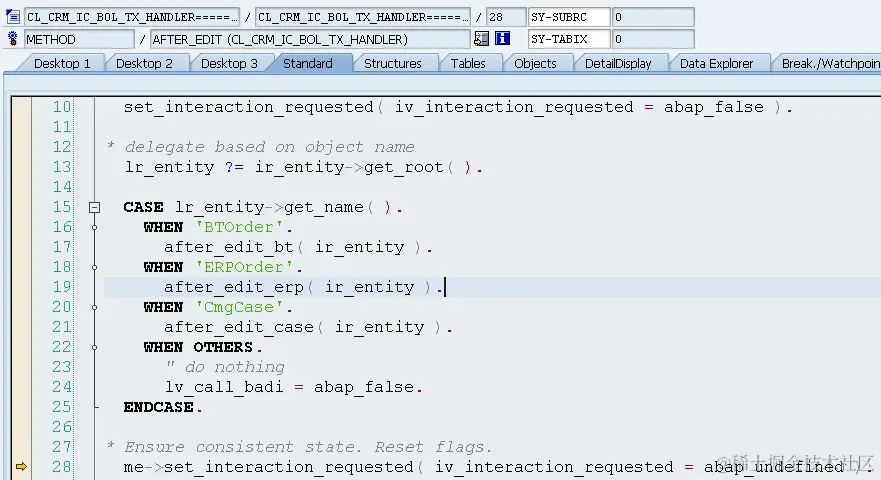Click the line number field showing 28
This screenshot has height=480, width=881.
[506, 17]
